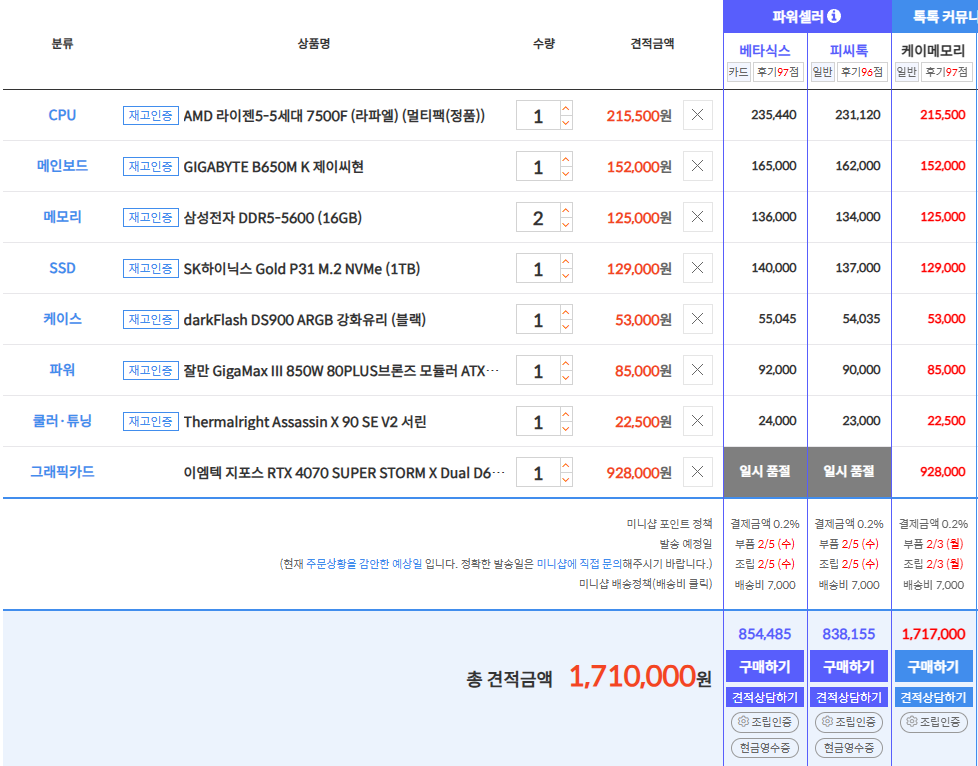The width and height of the screenshot is (978, 766).
Task: Click 현금영수증 badge under 피씨톡
Action: coord(849,747)
